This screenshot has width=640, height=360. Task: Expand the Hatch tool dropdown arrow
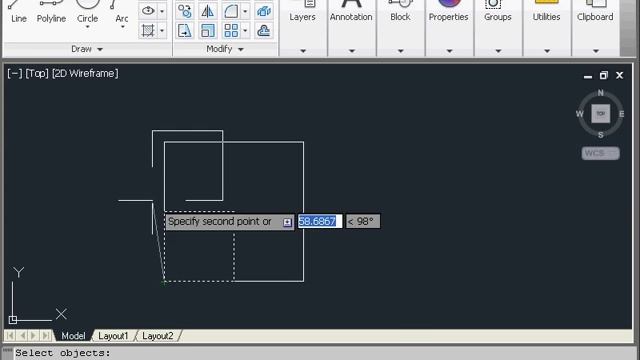[162, 31]
